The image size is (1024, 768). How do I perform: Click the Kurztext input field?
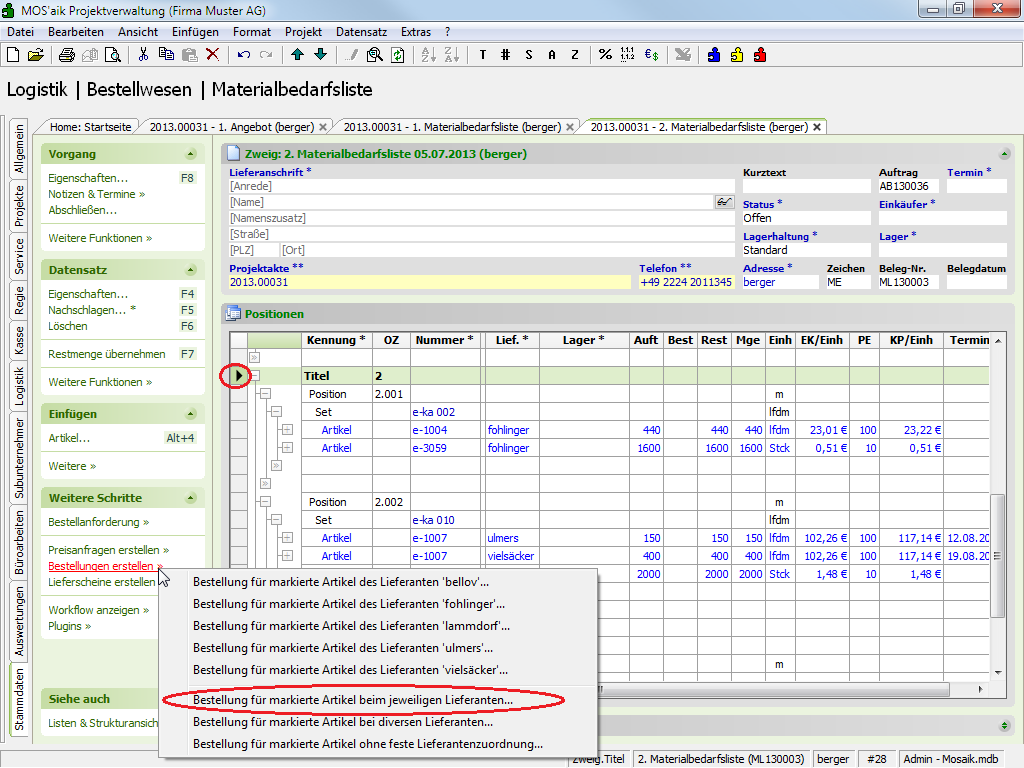click(x=806, y=186)
